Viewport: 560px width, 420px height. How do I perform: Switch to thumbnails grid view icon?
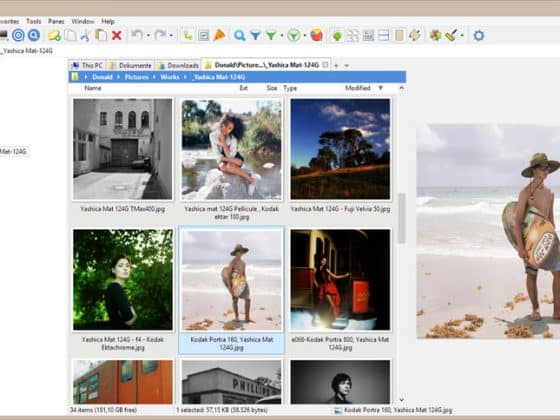click(353, 35)
